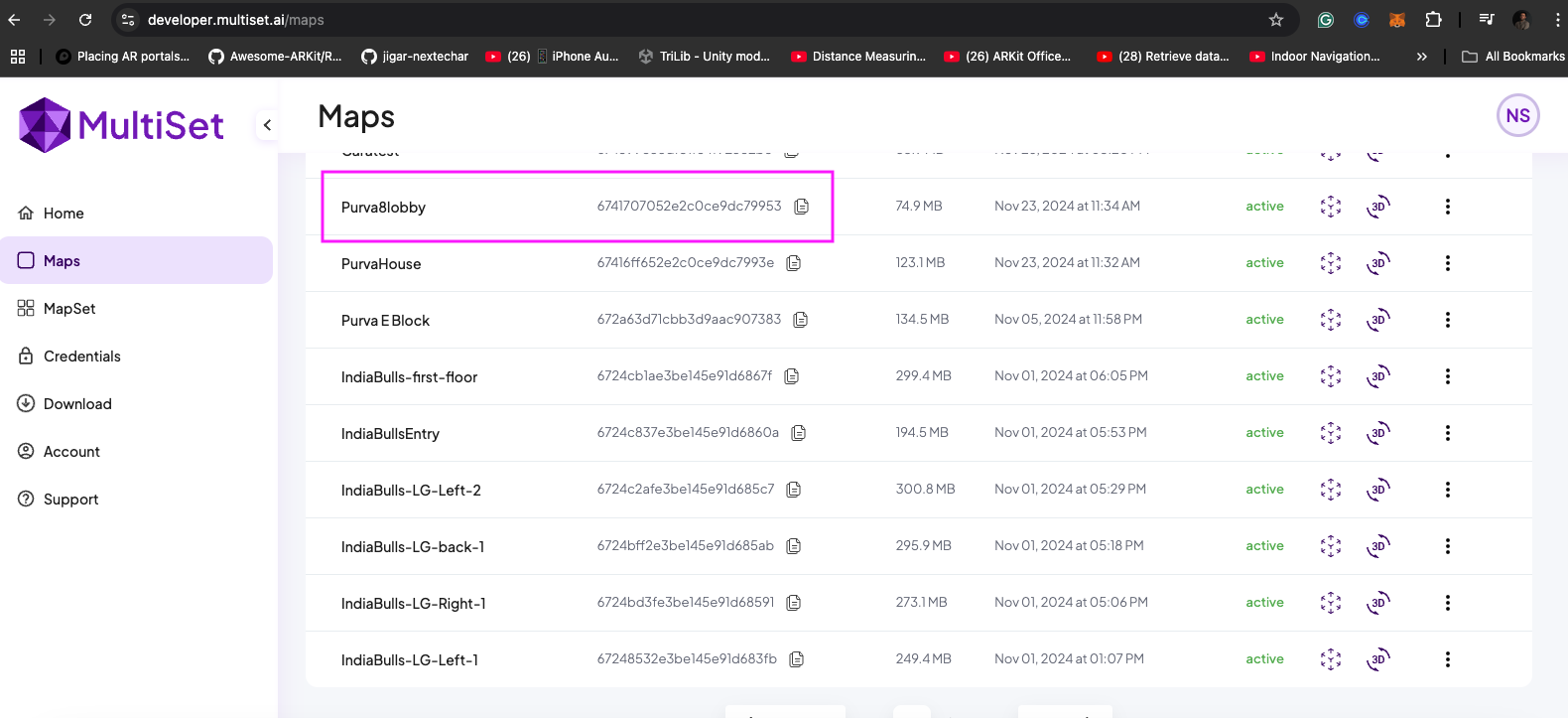Image resolution: width=1568 pixels, height=718 pixels.
Task: Open 3D view for IndiaBullsEntry map
Action: tap(1377, 433)
